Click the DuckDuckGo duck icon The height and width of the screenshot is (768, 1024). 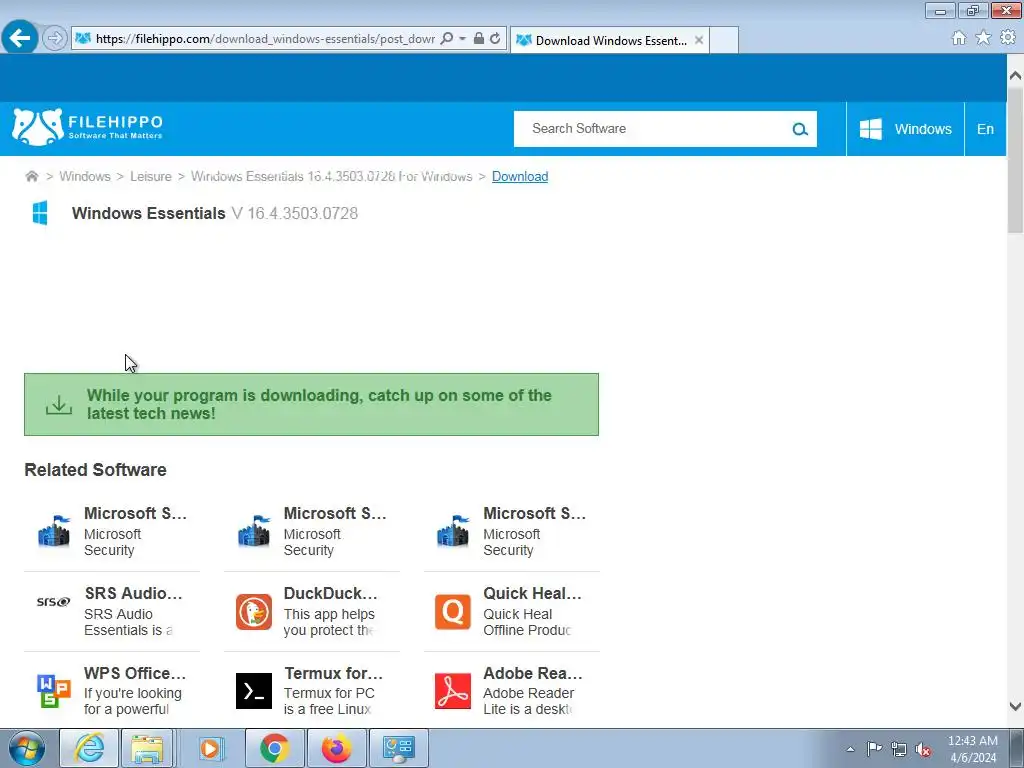pyautogui.click(x=253, y=612)
